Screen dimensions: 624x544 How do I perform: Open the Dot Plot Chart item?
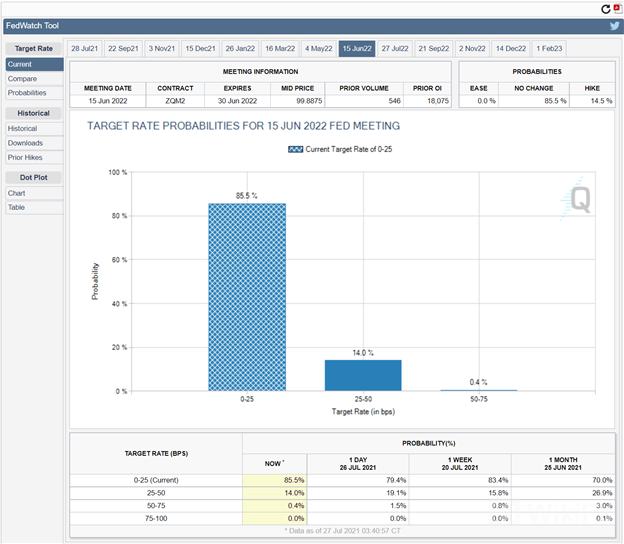pos(17,193)
